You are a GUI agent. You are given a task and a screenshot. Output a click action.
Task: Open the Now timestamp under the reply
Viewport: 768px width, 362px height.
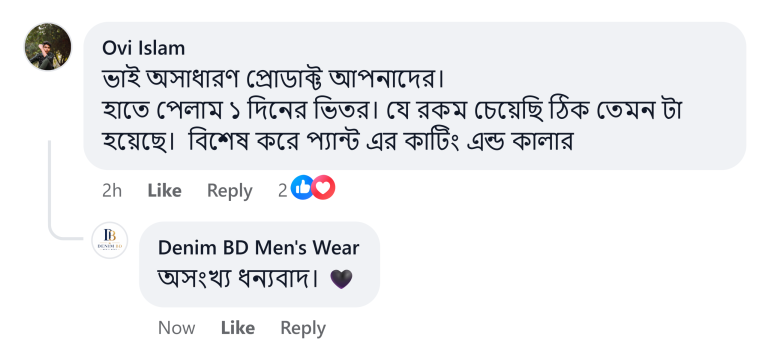coord(176,328)
